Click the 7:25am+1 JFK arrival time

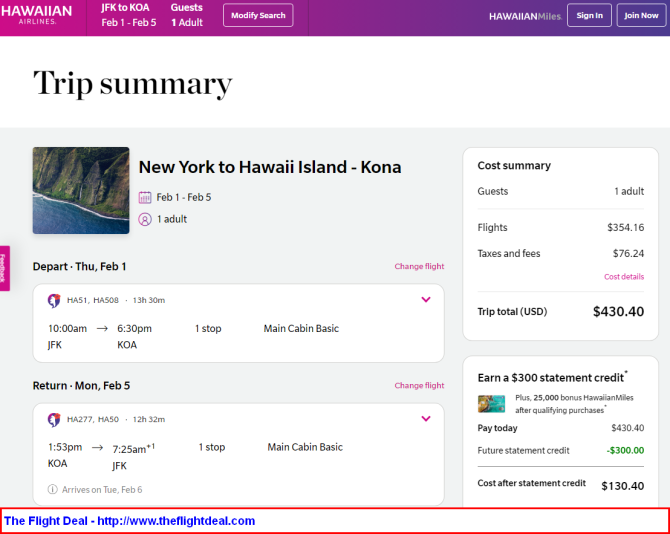point(134,449)
